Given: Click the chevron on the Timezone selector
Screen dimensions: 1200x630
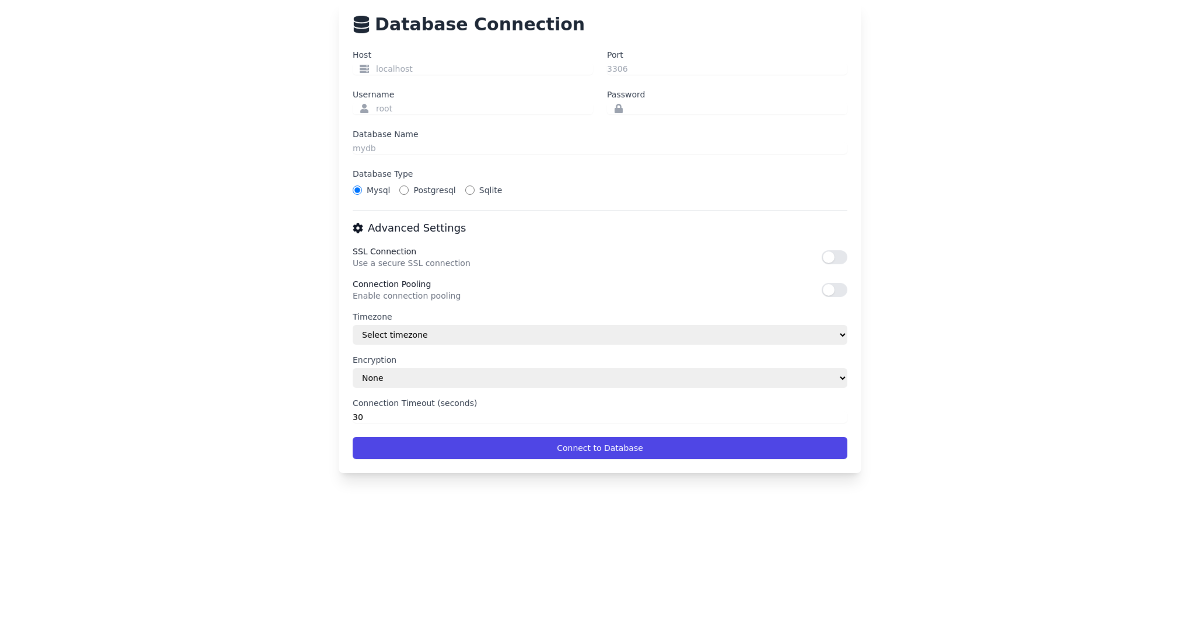Looking at the screenshot, I should pos(840,334).
